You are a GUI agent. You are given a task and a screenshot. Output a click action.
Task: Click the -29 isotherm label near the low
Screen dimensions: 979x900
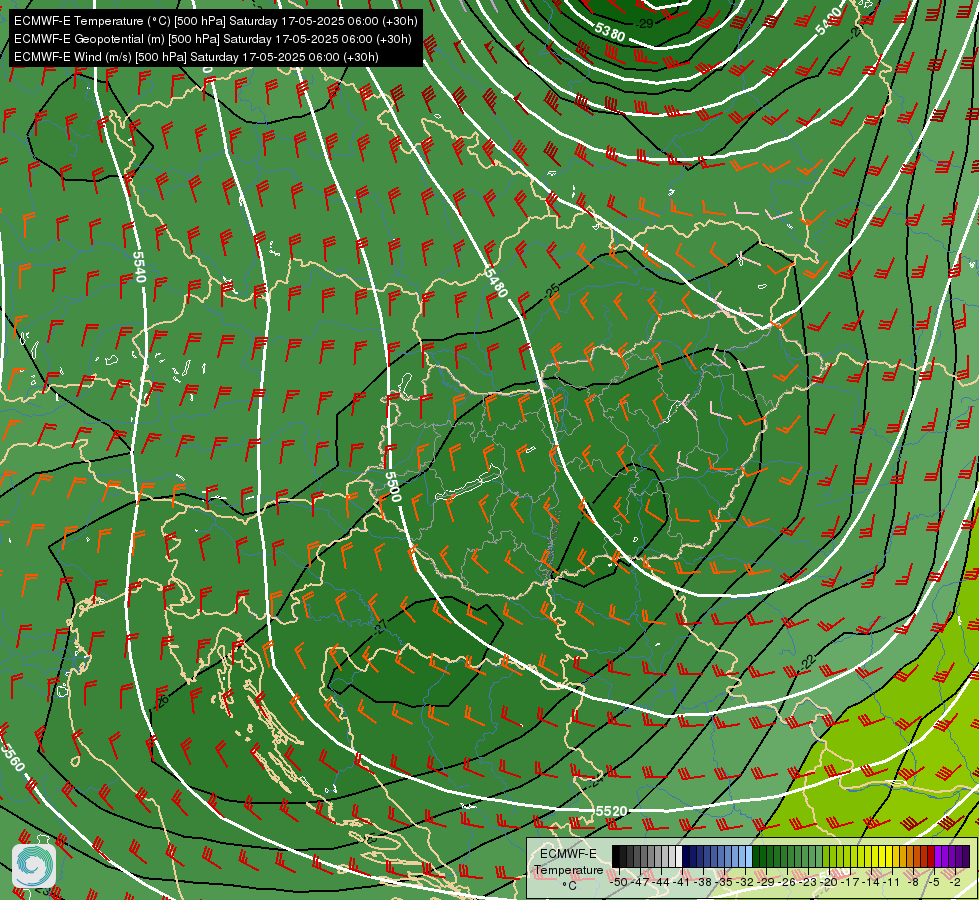pyautogui.click(x=643, y=24)
